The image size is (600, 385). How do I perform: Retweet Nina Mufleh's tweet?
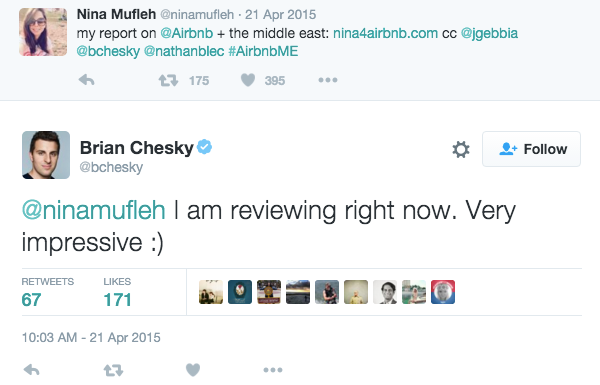168,80
